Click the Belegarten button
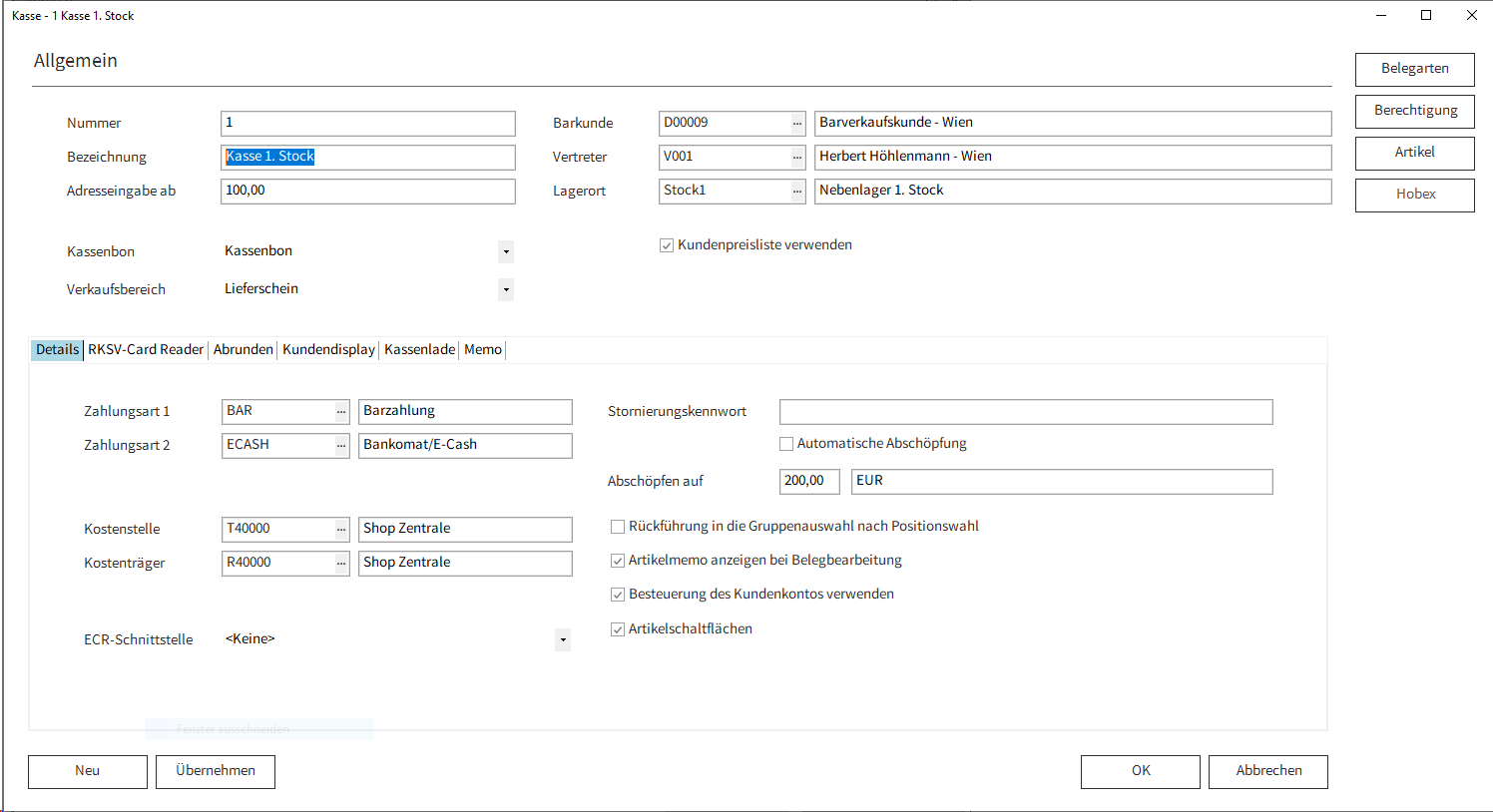Image resolution: width=1493 pixels, height=812 pixels. click(1414, 69)
